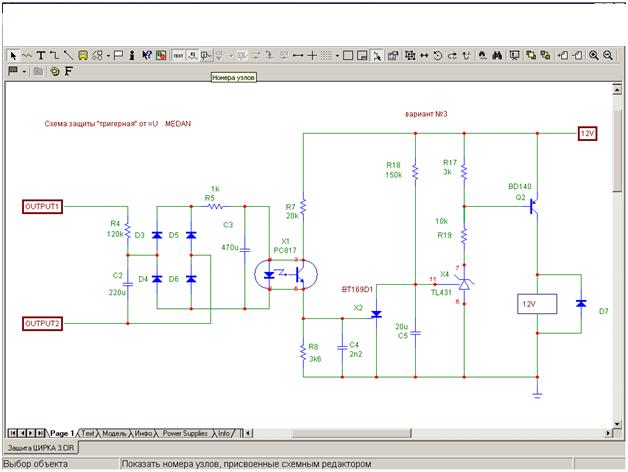628x472 pixels.
Task: Click the Rubberbanding pointer icon
Action: pos(376,56)
